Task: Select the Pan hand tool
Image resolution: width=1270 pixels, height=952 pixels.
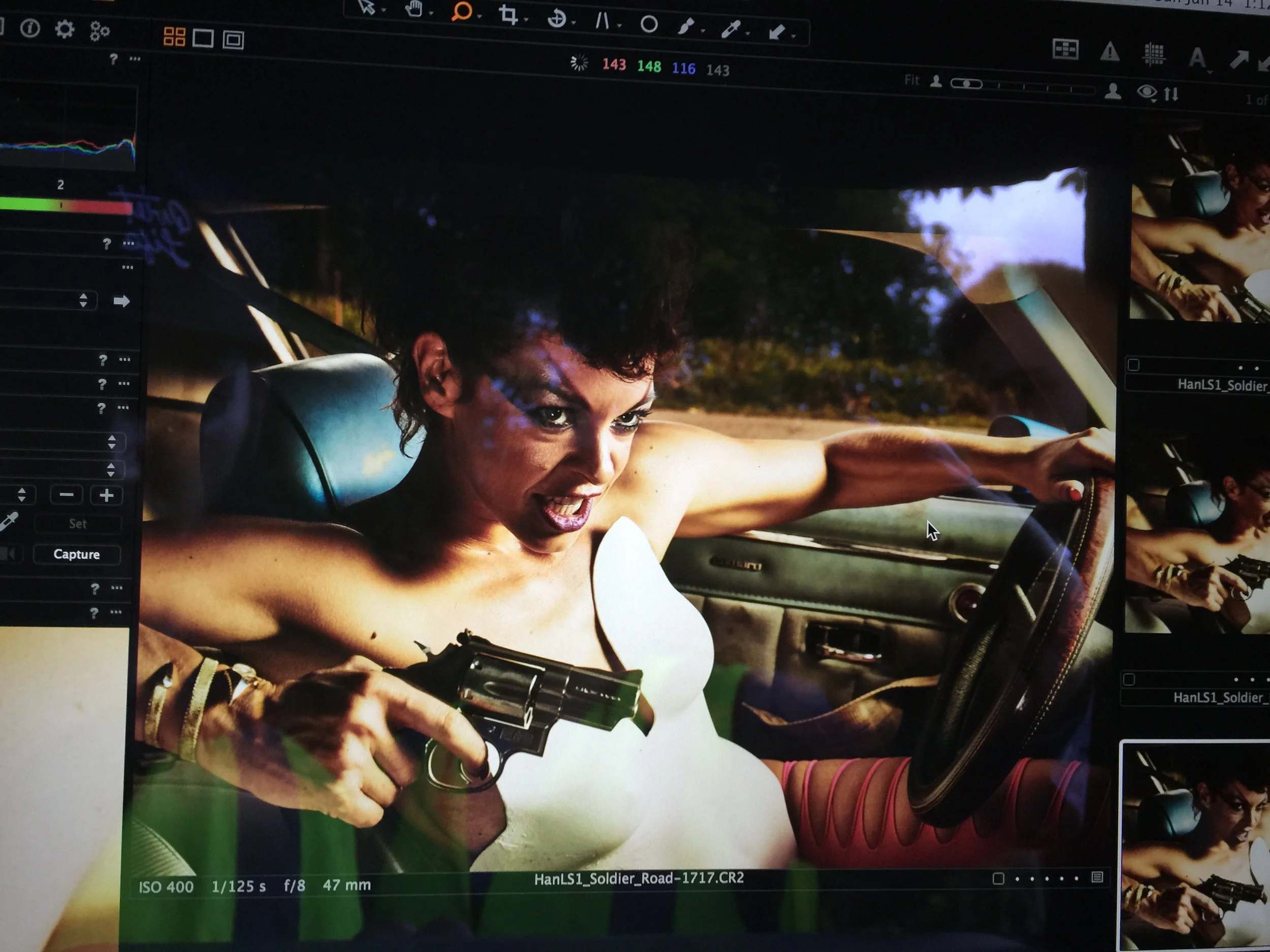Action: pyautogui.click(x=414, y=9)
